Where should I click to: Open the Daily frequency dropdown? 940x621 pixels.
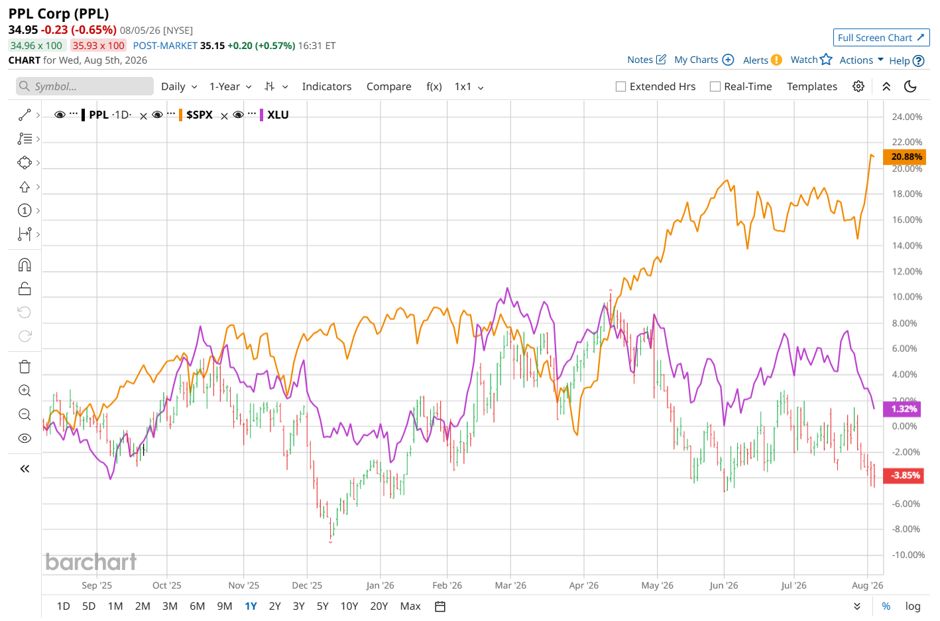179,86
